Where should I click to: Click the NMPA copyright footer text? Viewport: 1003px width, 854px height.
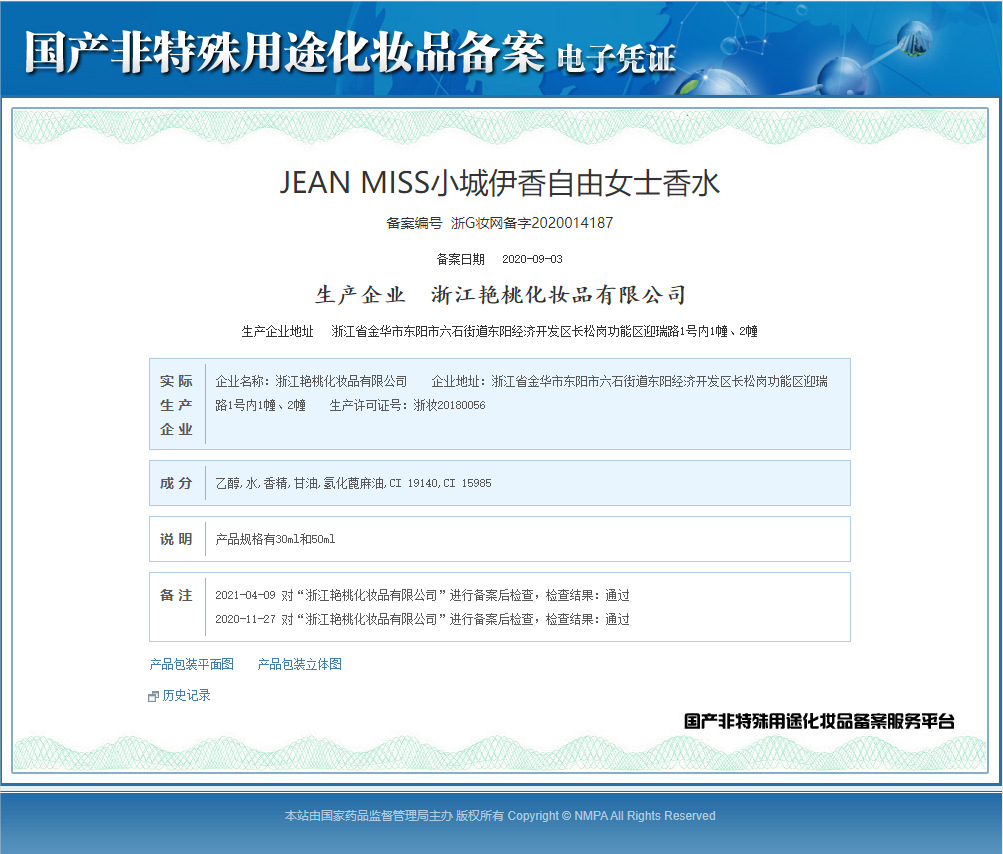click(500, 816)
